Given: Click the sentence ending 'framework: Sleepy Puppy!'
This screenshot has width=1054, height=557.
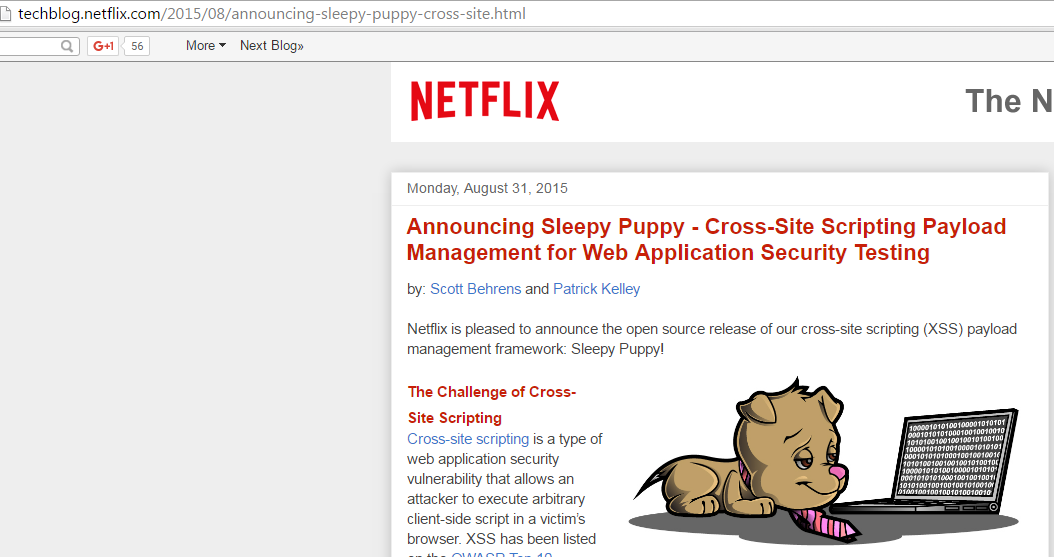Looking at the screenshot, I should click(712, 339).
